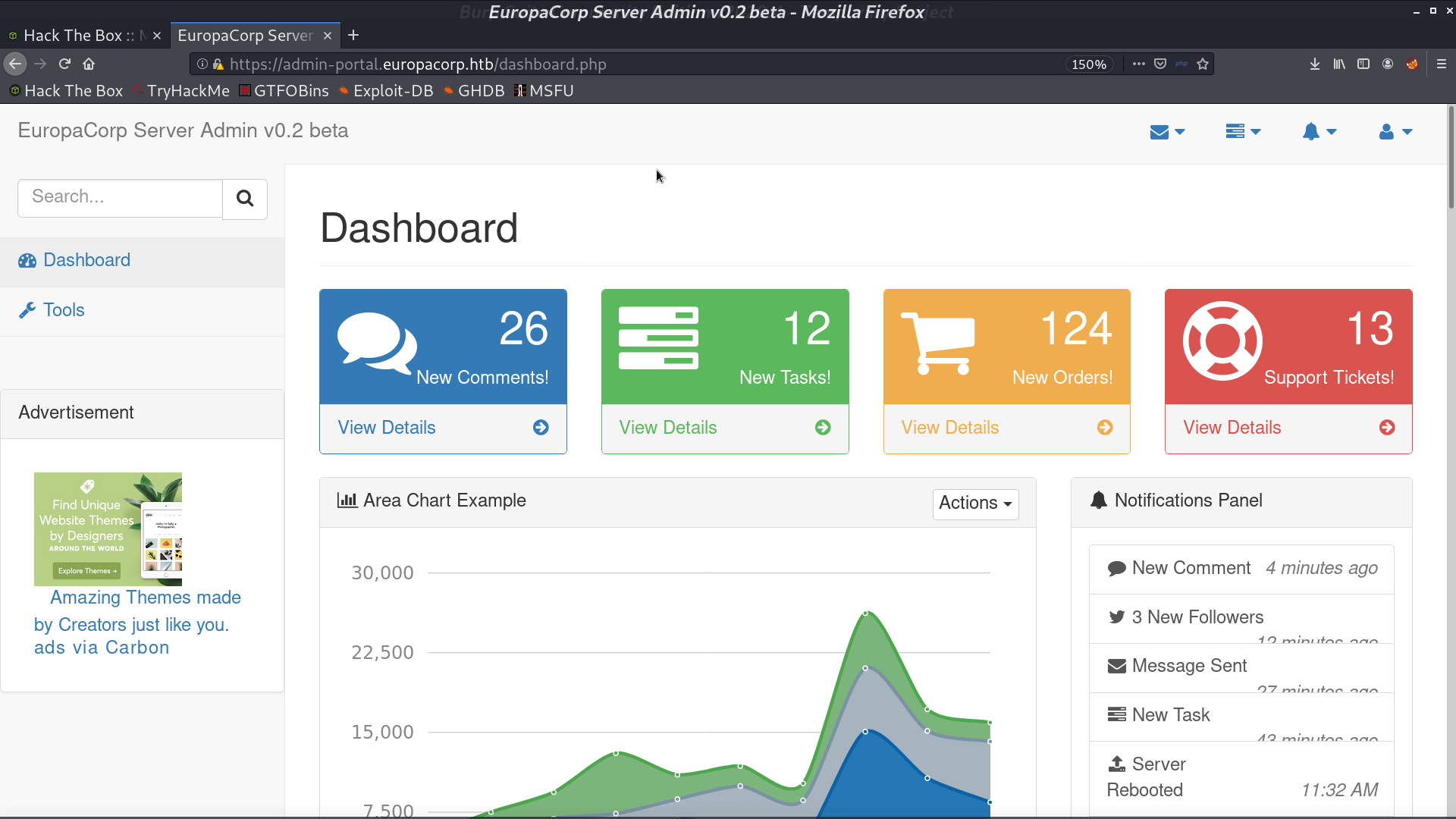1456x819 pixels.
Task: Open the Firefox hamburger menu
Action: (1442, 64)
